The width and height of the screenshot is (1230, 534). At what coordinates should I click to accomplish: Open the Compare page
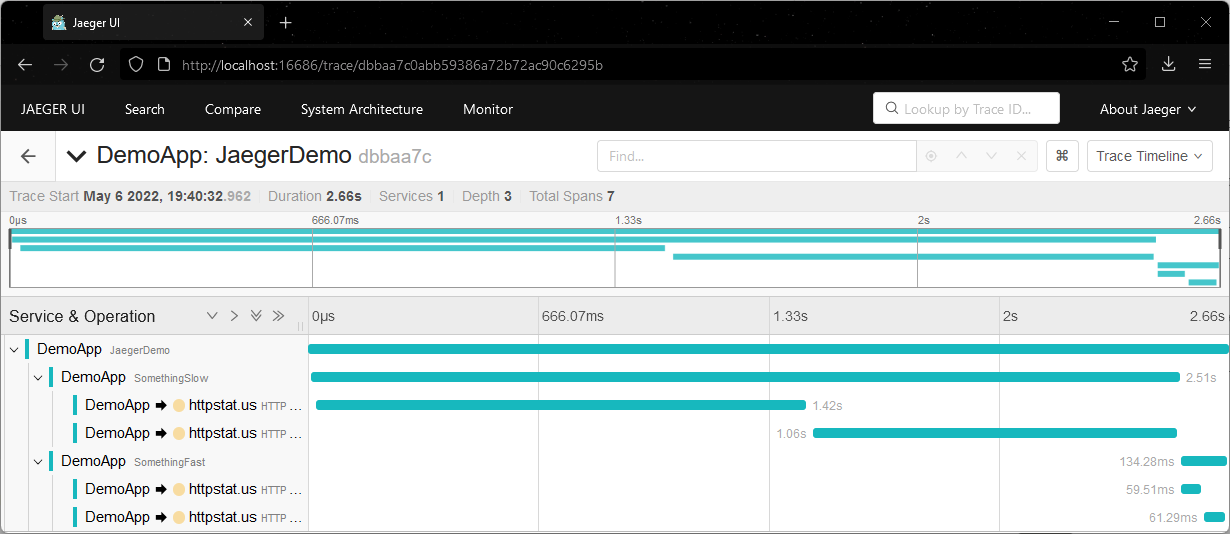(x=233, y=109)
